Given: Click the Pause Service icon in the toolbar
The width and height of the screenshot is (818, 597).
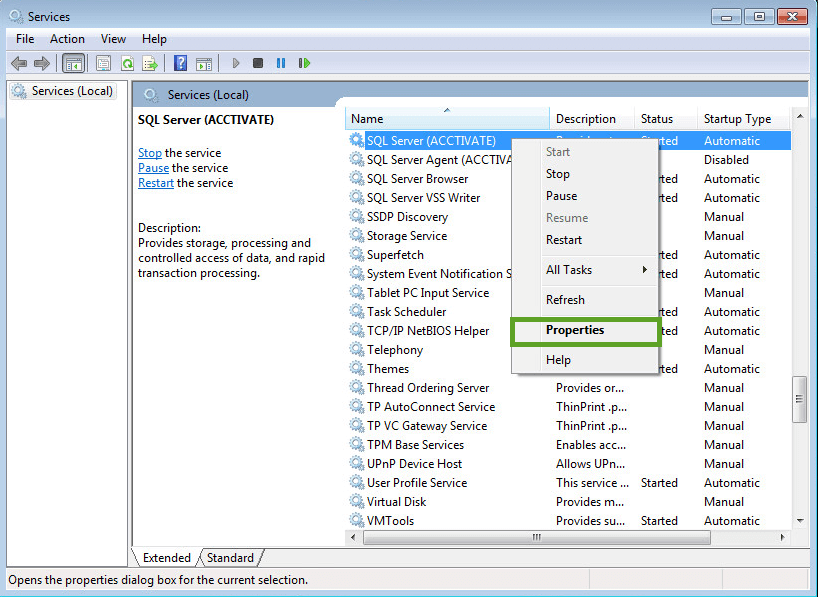Looking at the screenshot, I should point(281,63).
